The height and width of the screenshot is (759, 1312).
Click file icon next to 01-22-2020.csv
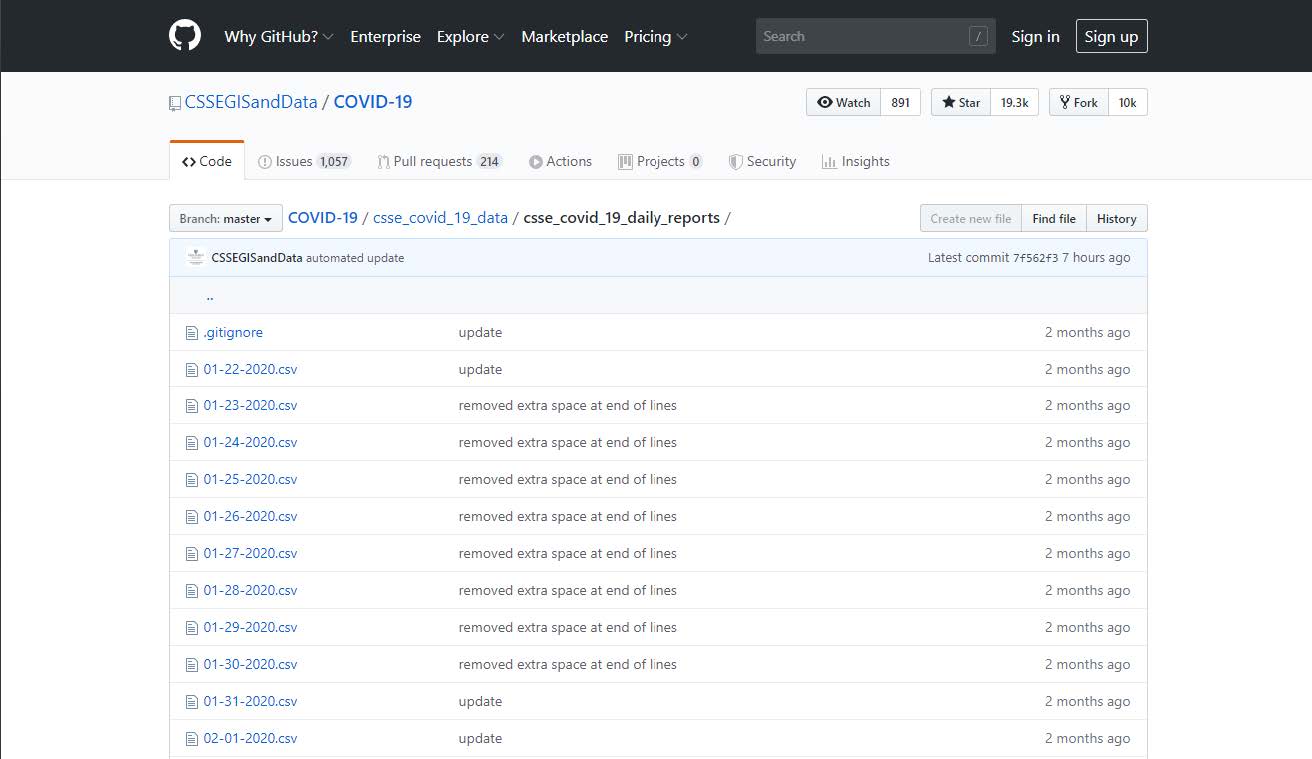tap(192, 370)
